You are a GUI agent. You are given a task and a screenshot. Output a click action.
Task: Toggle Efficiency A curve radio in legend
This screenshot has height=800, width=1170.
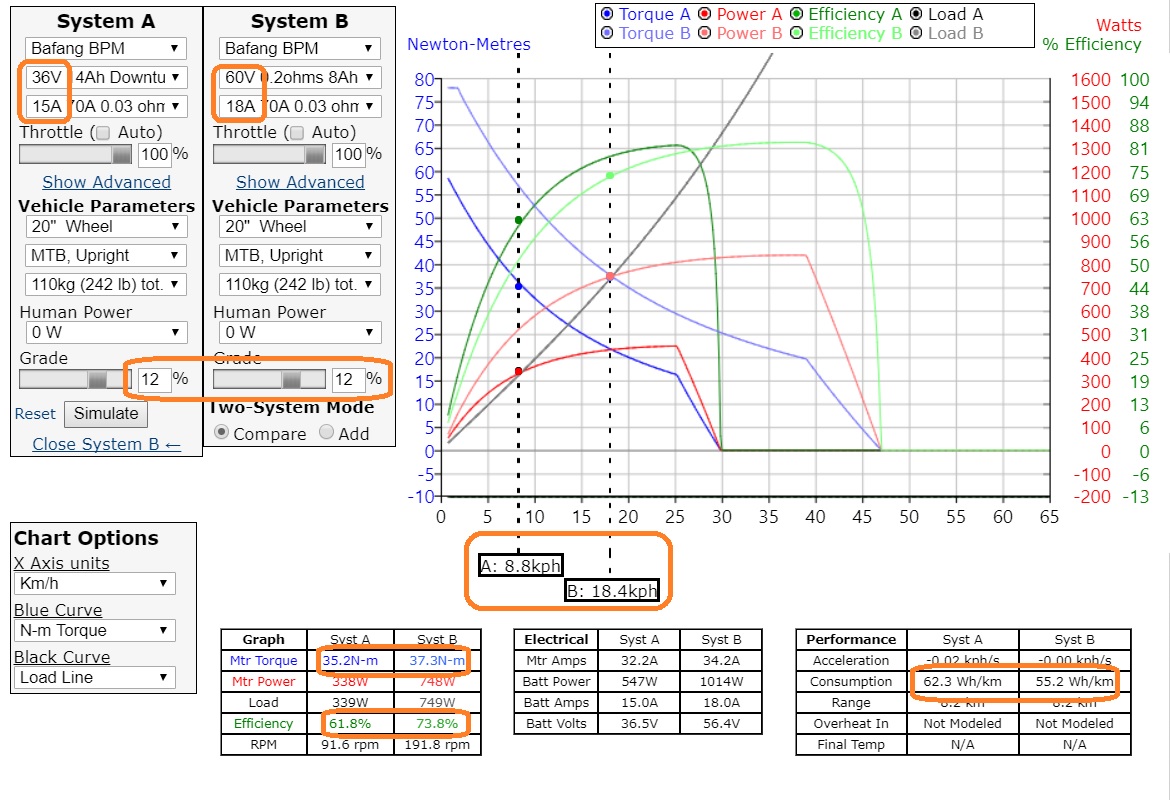796,13
